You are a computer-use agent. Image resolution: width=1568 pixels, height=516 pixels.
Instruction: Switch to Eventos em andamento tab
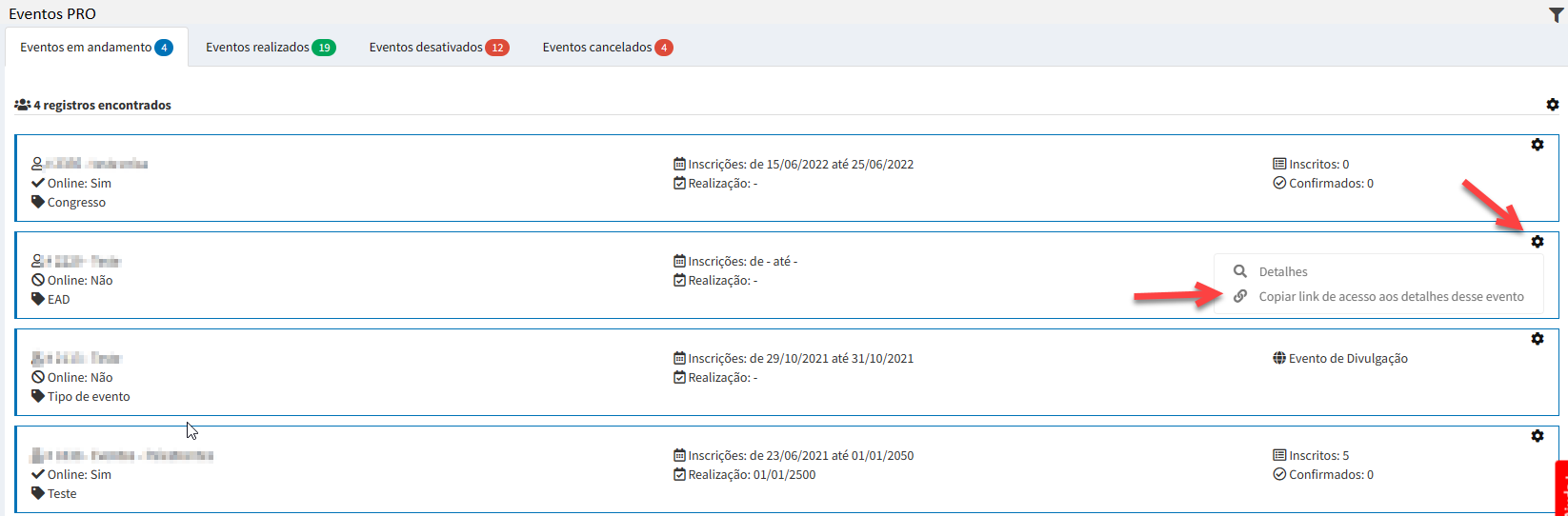click(95, 48)
